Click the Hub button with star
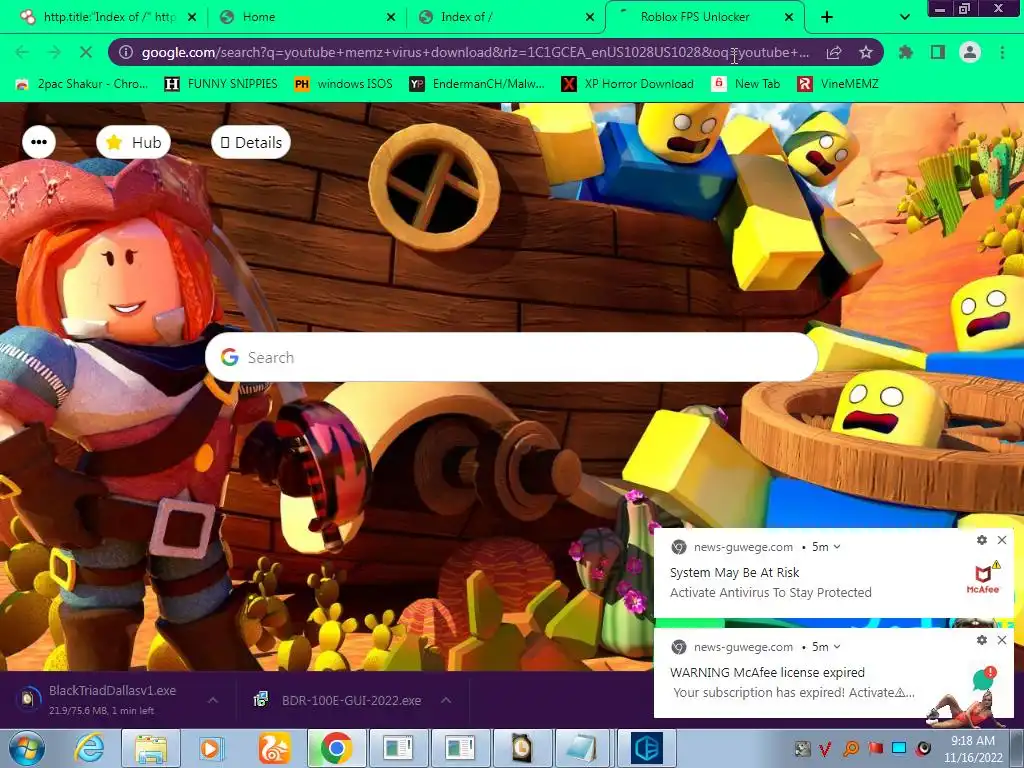Image resolution: width=1024 pixels, height=768 pixels. coord(133,142)
